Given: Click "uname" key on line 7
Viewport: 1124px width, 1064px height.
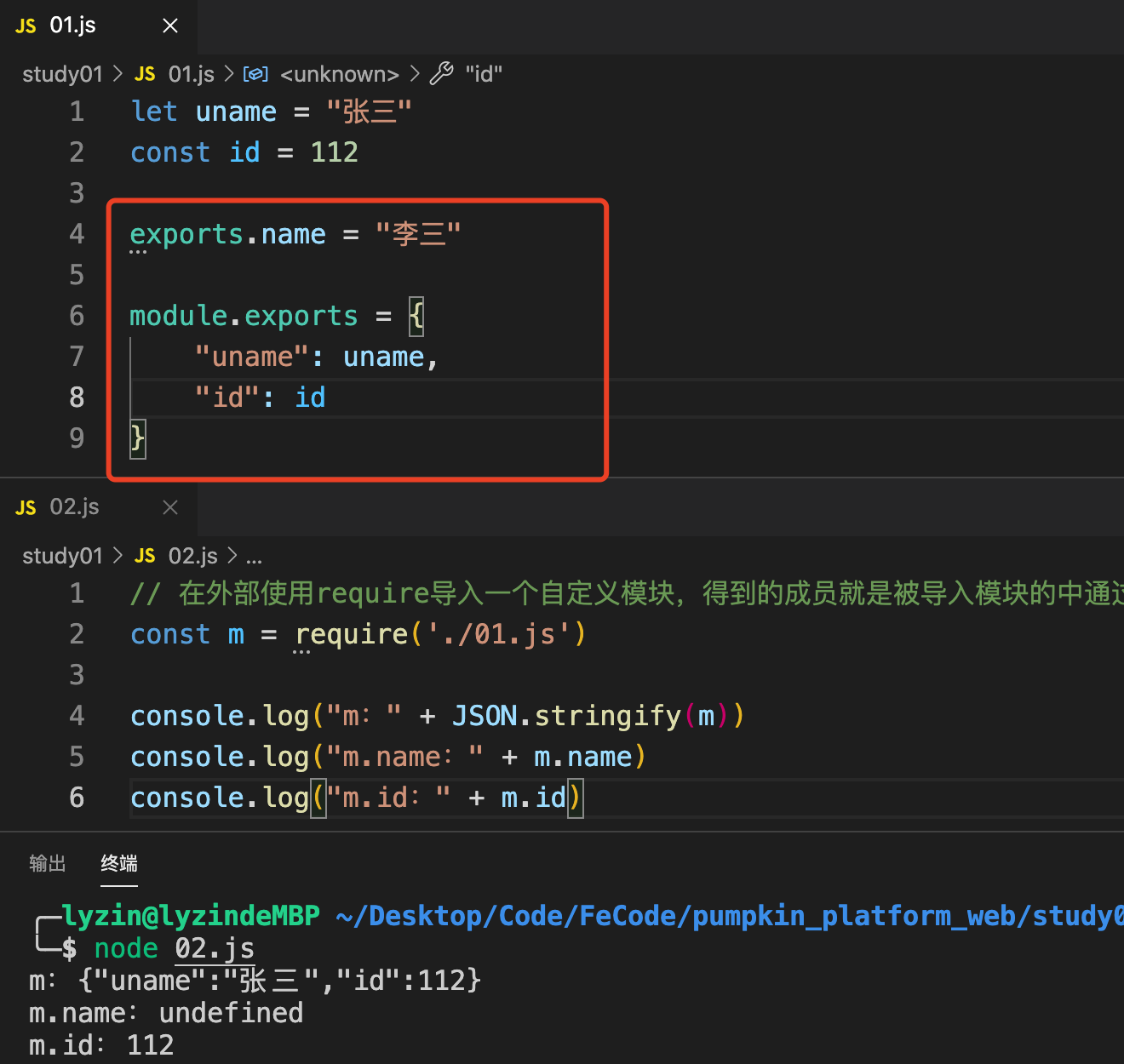Looking at the screenshot, I should (251, 357).
